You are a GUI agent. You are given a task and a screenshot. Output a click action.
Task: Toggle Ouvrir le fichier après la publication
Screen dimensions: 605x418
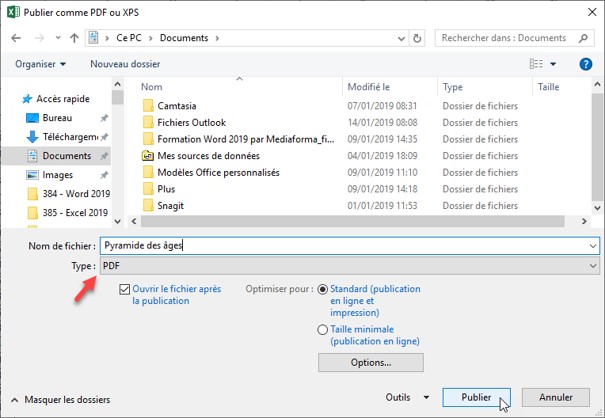tap(124, 289)
